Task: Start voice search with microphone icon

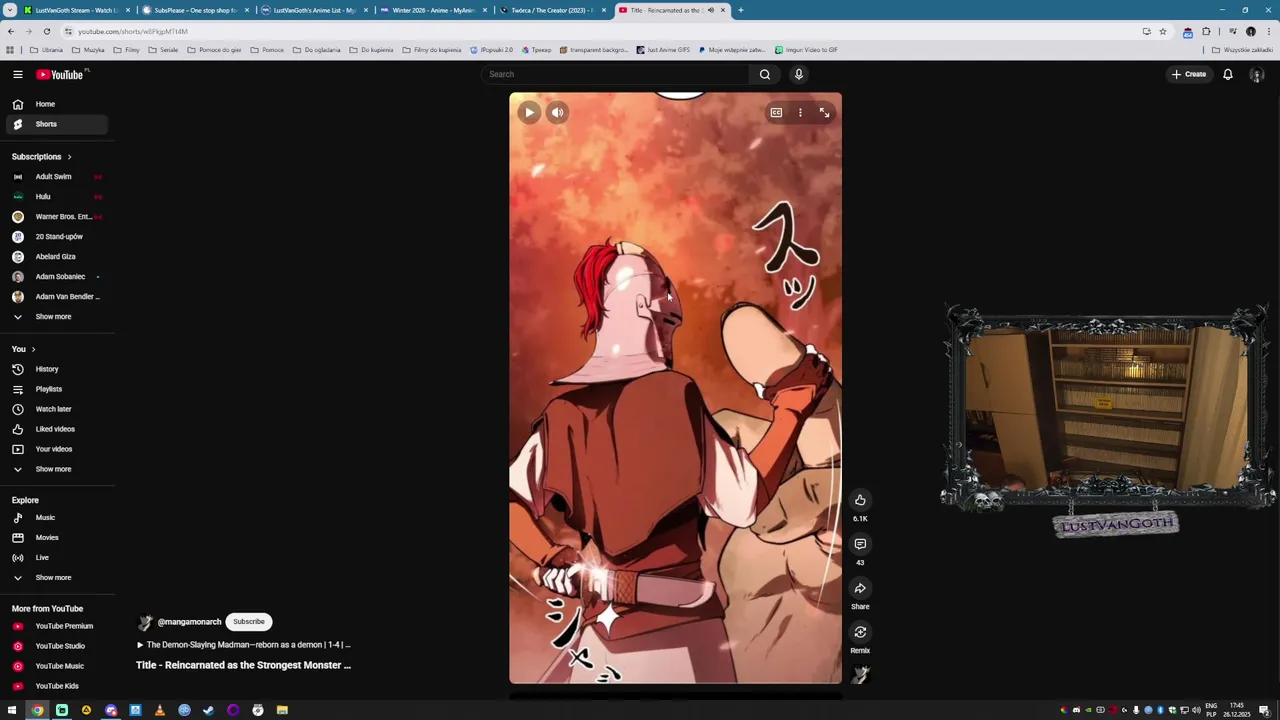Action: tap(799, 74)
